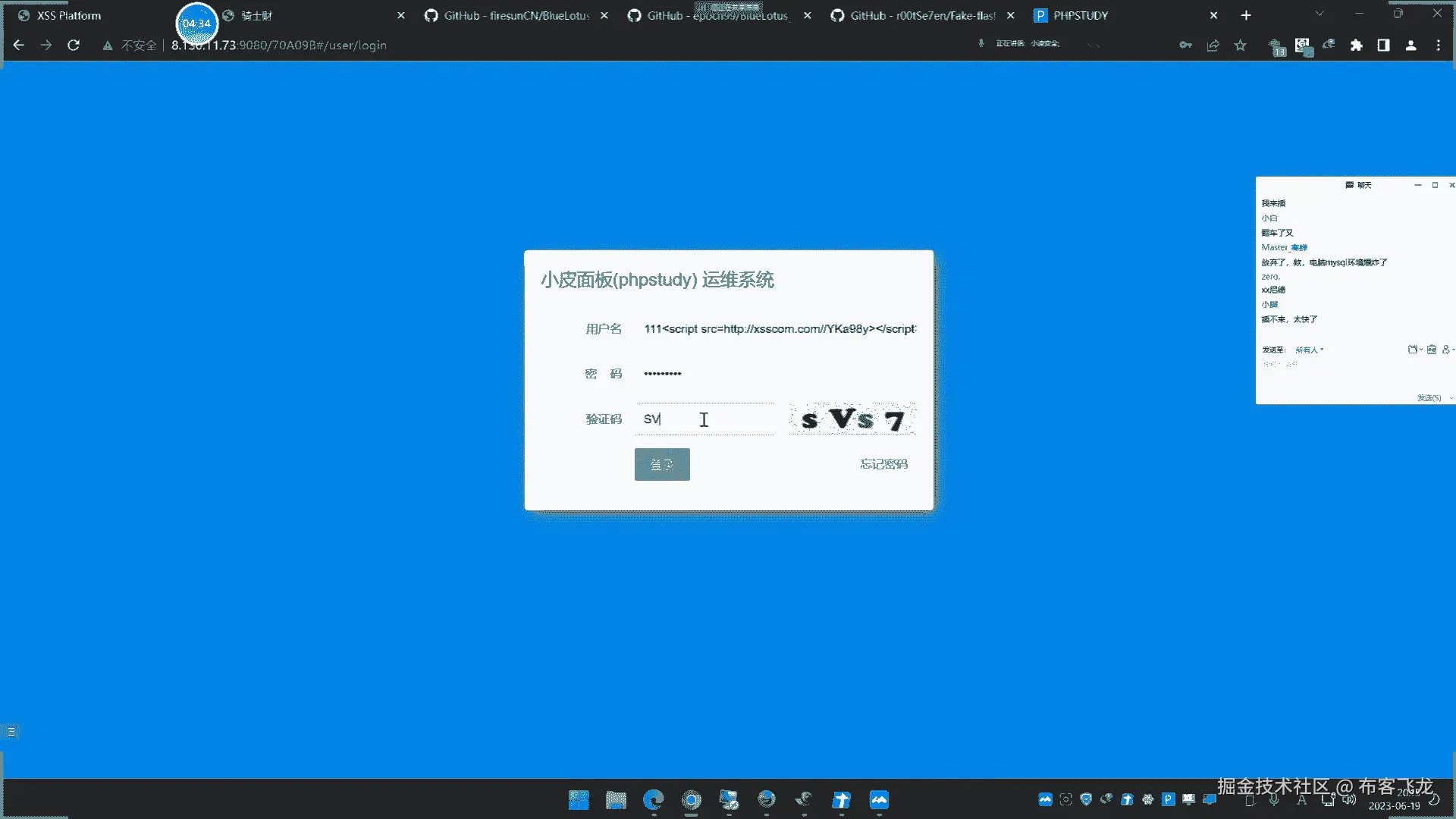1456x819 pixels.
Task: Click the 用户名 username input field
Action: (780, 329)
